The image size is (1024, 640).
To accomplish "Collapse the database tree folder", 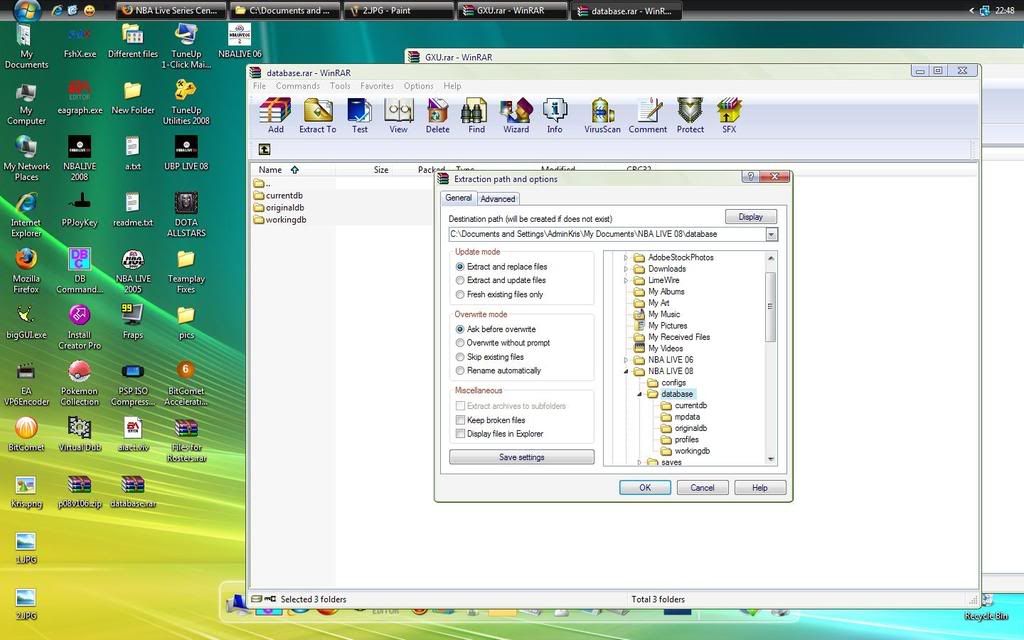I will [x=639, y=394].
